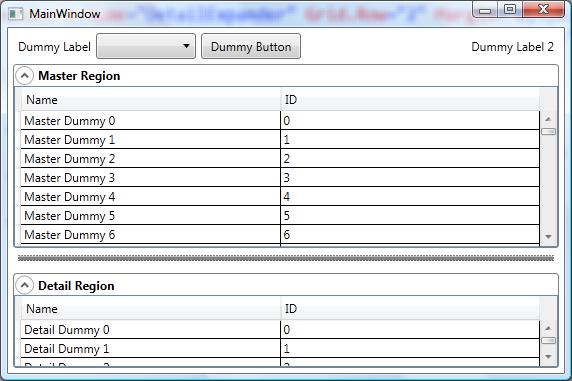Viewport: 572px width, 381px height.
Task: Sort Detail grid by Name column header
Action: click(x=151, y=309)
